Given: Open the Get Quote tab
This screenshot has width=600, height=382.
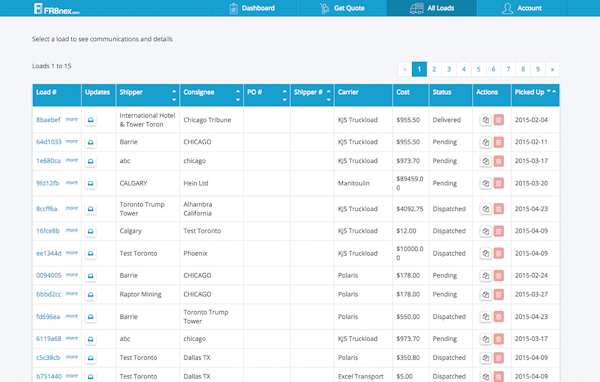Looking at the screenshot, I should (x=342, y=8).
